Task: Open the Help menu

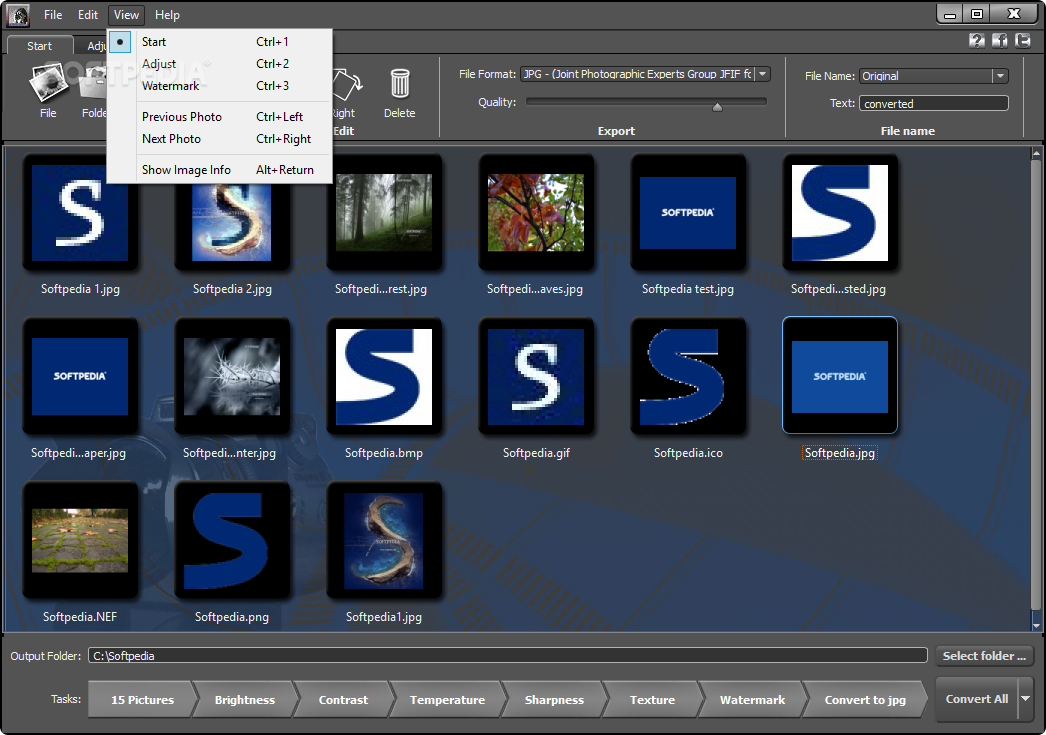Action: (167, 15)
